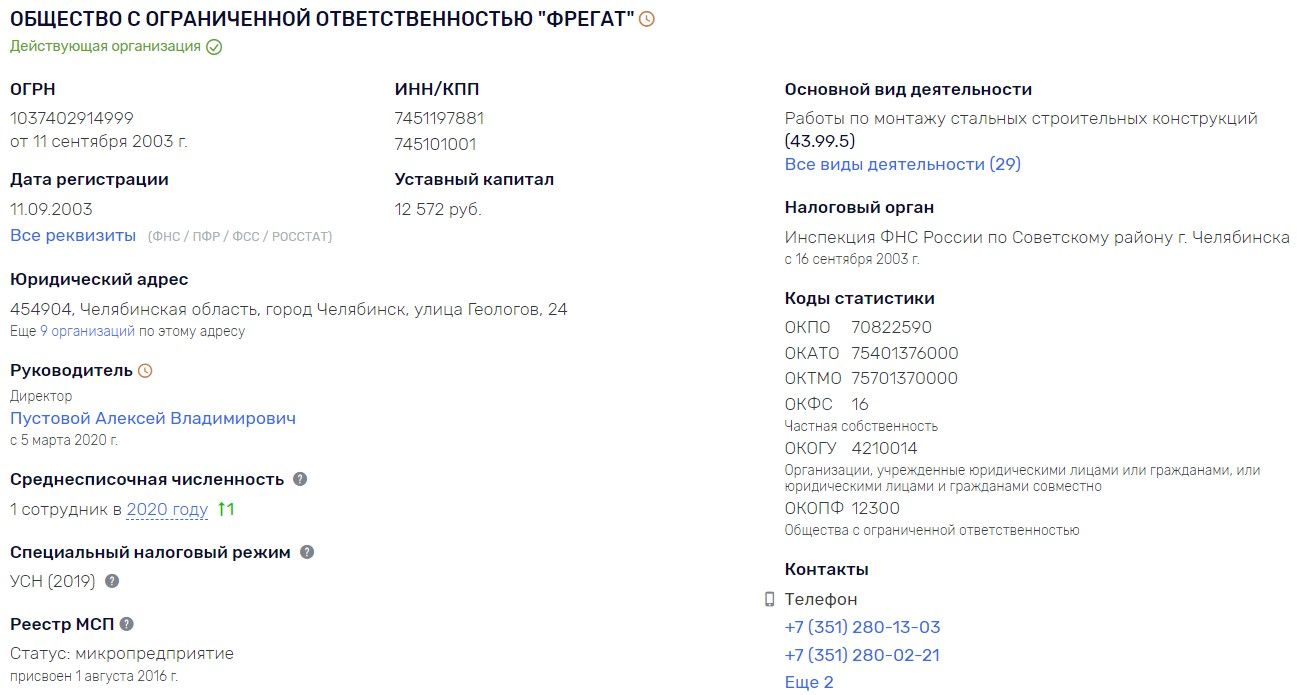Open director Пустовой Алексей Владимирович's profile
Image resolution: width=1297 pixels, height=695 pixels.
click(x=153, y=418)
